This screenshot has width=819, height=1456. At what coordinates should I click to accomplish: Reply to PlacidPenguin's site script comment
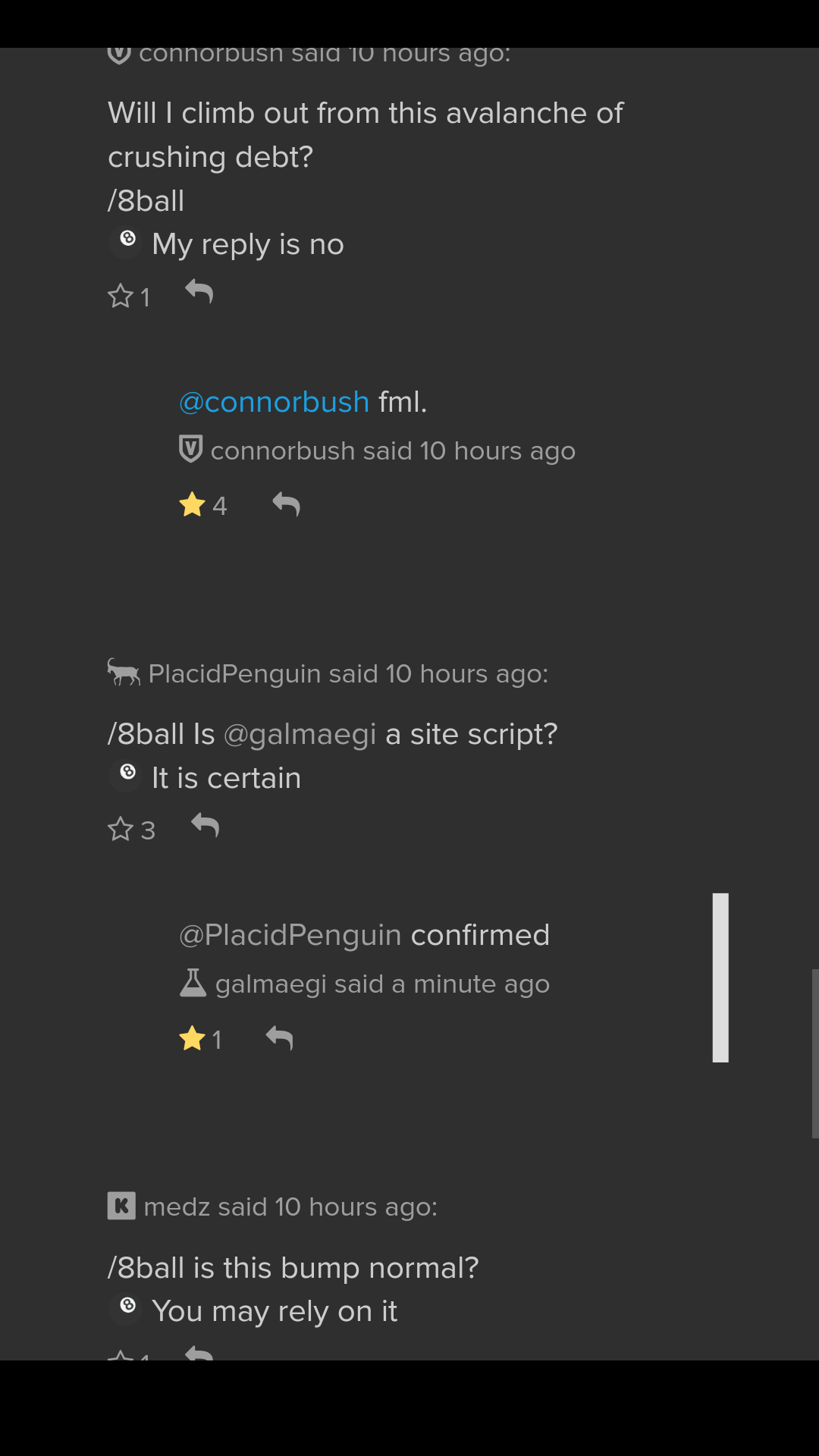pos(206,825)
